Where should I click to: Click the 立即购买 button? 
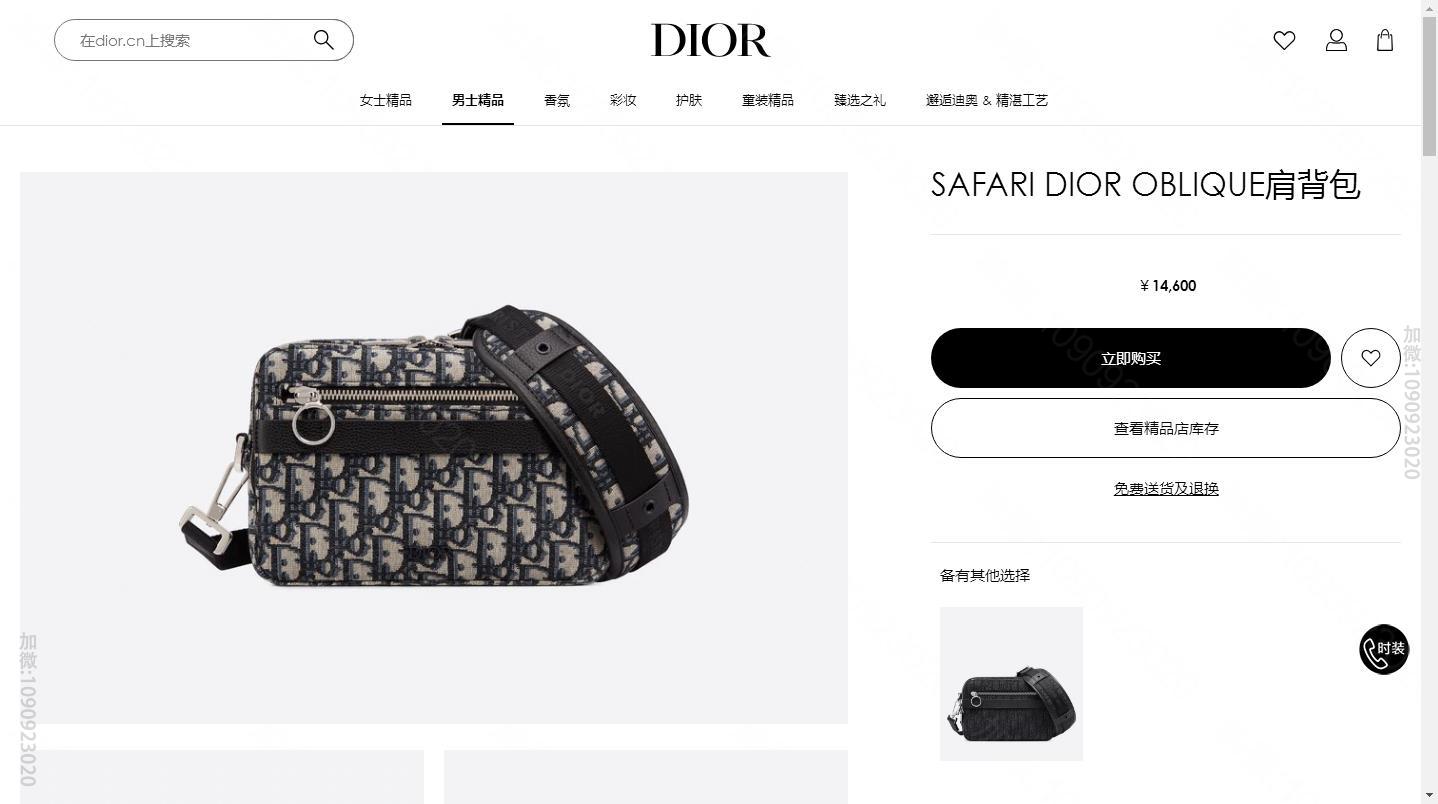(x=1131, y=358)
